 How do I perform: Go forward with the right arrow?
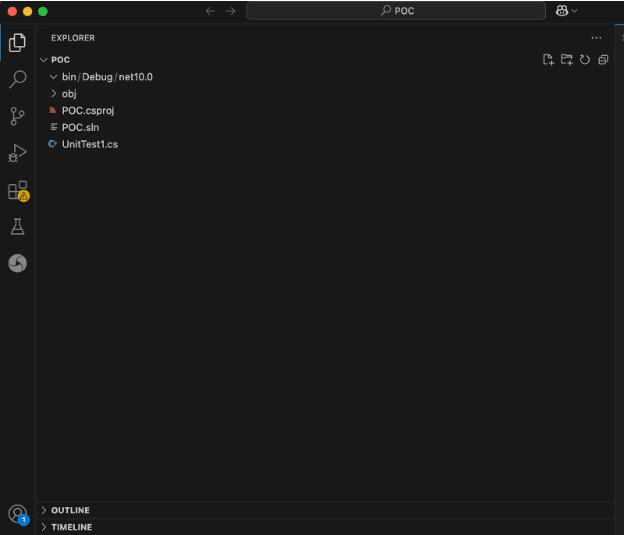point(230,11)
